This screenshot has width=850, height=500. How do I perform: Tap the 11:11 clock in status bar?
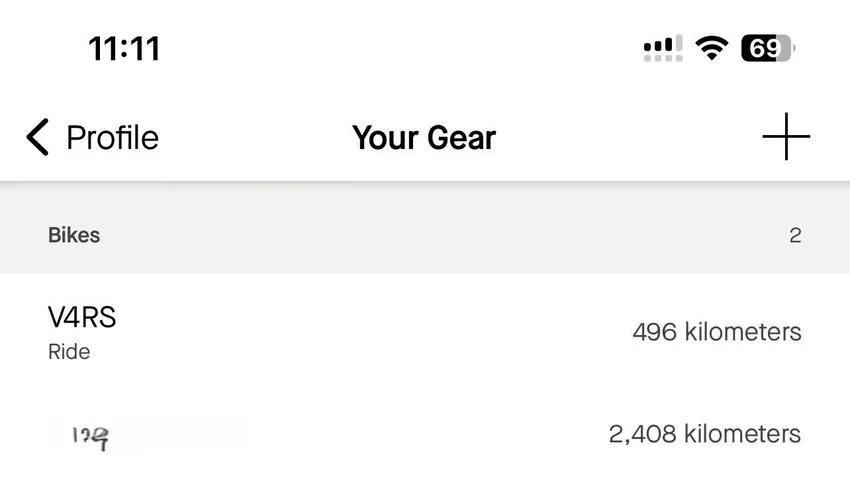pyautogui.click(x=124, y=48)
